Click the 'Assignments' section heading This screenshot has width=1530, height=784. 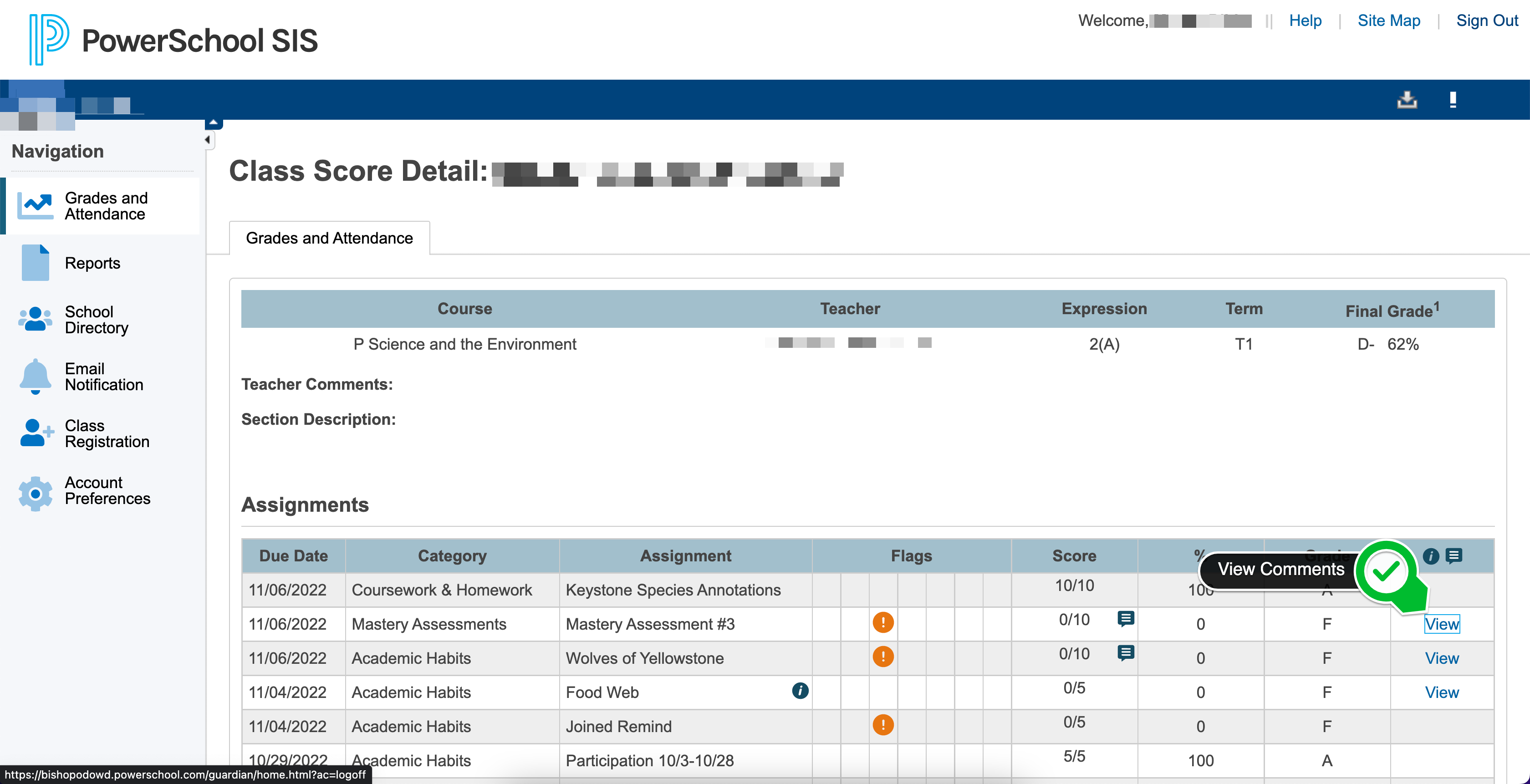(x=305, y=505)
